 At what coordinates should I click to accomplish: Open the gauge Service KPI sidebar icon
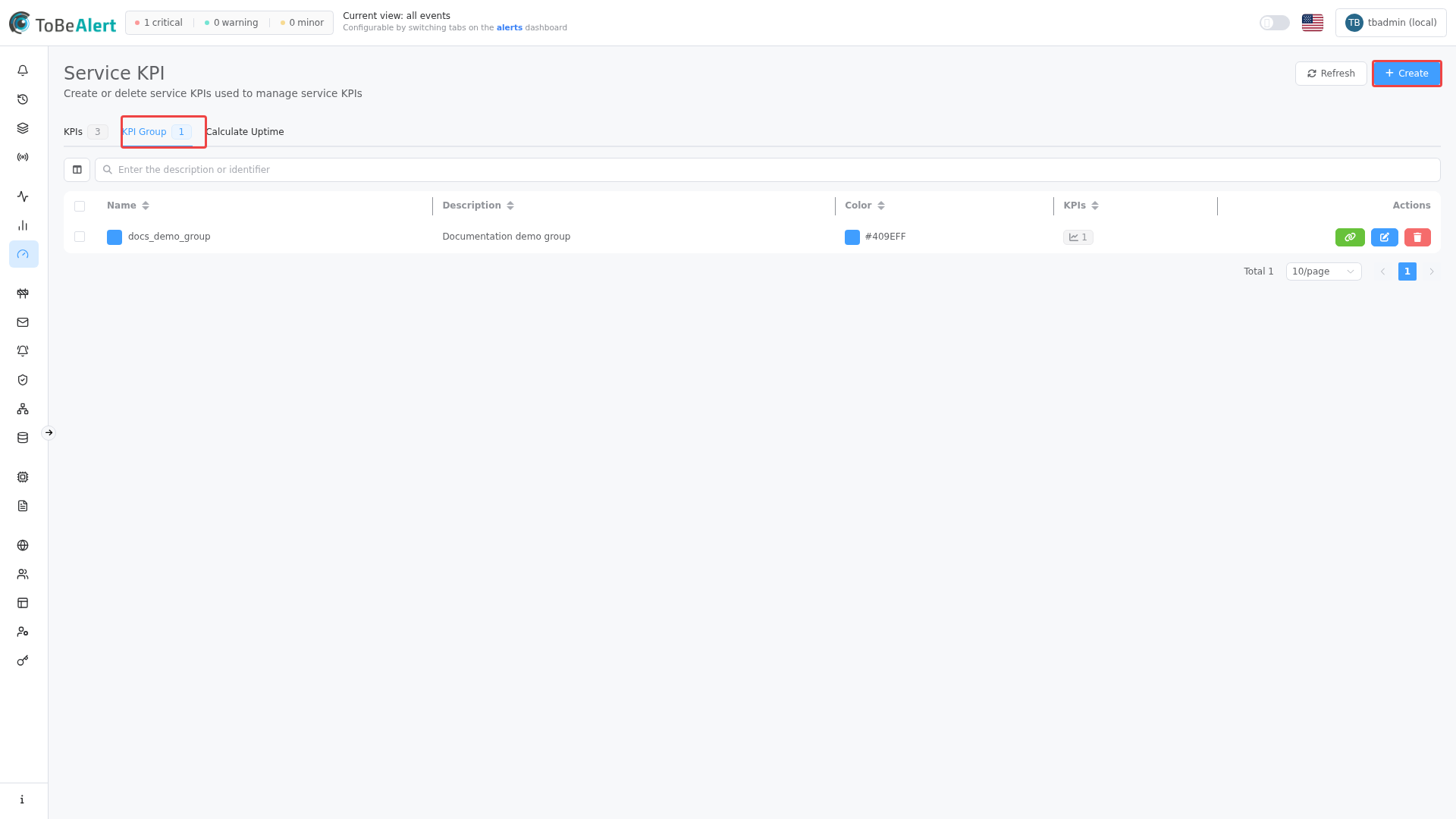23,254
